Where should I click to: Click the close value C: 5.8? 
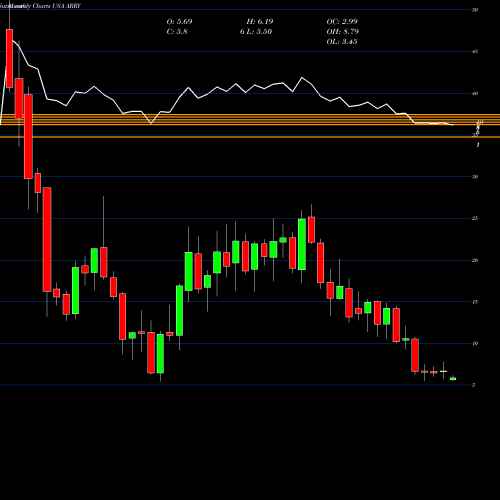coord(177,32)
